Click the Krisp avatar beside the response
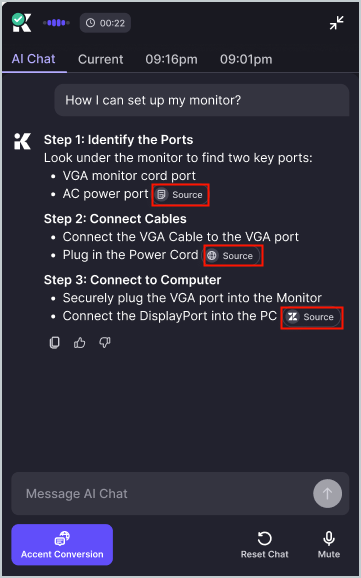361x578 pixels. 22,142
